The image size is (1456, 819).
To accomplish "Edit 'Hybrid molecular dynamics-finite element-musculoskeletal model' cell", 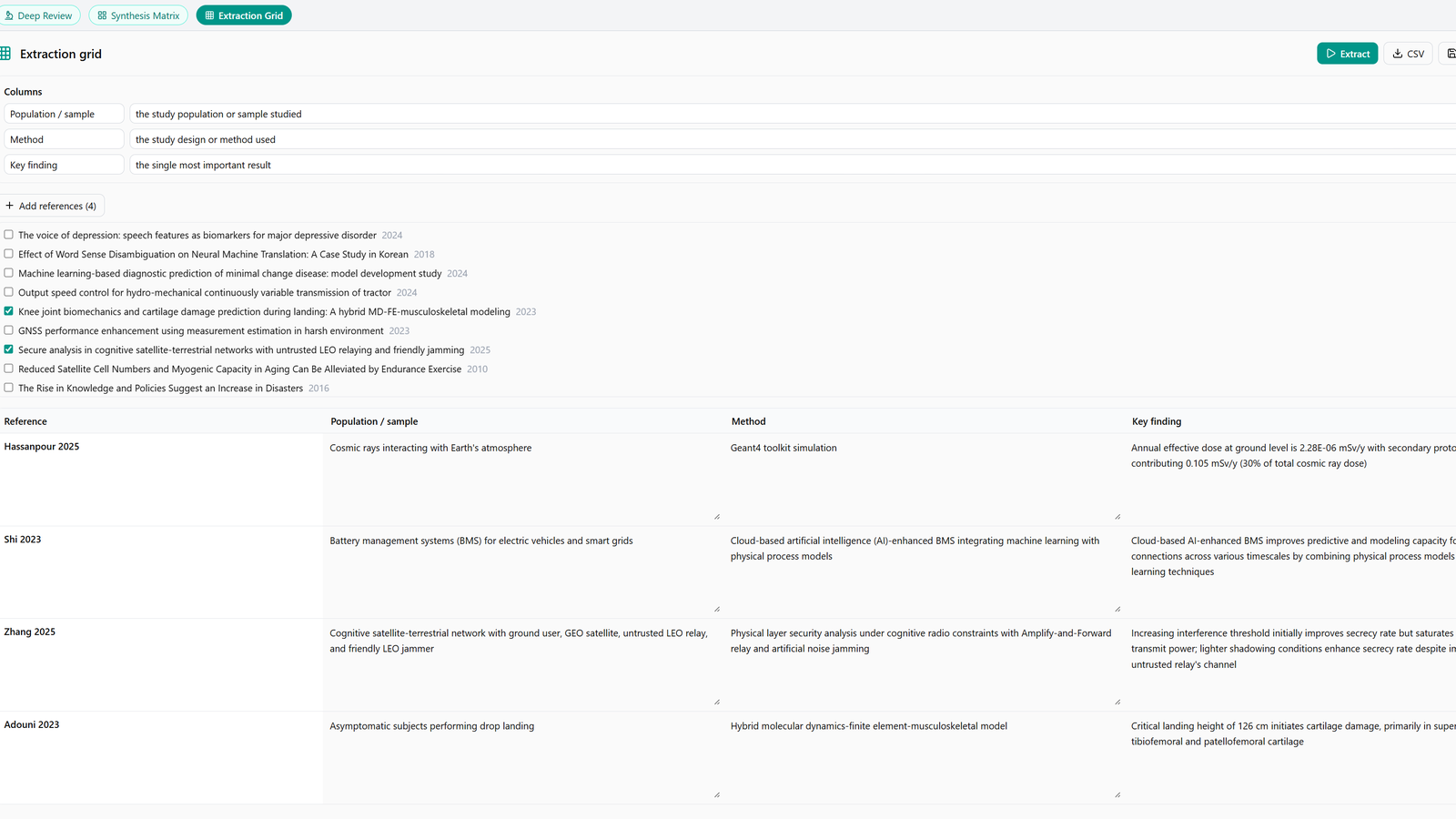I will (923, 758).
